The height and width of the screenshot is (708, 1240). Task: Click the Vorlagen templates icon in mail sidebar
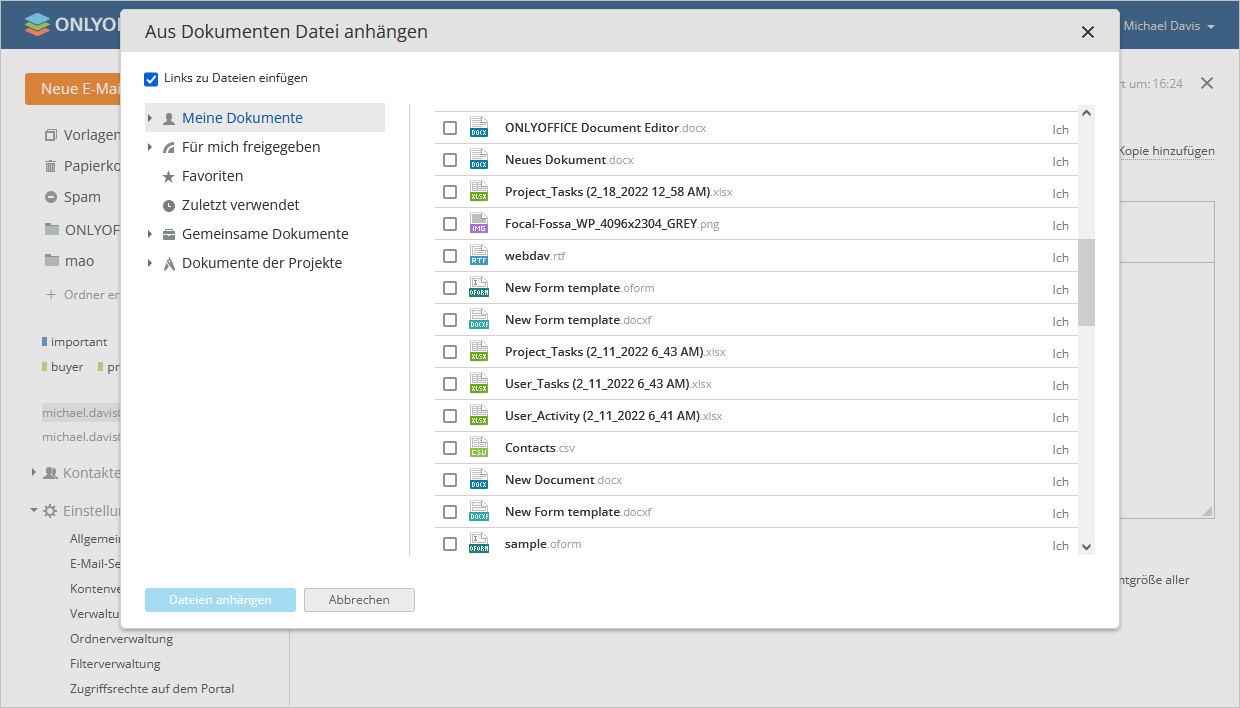(x=51, y=135)
